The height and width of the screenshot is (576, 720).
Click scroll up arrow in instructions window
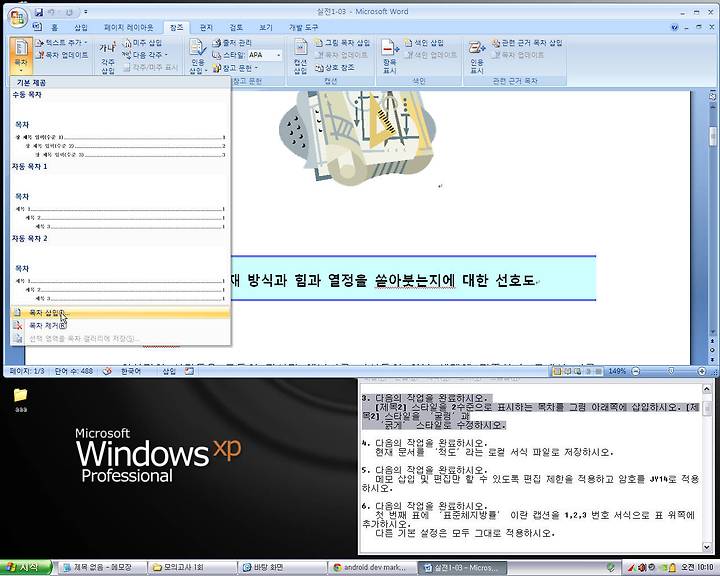pos(707,390)
